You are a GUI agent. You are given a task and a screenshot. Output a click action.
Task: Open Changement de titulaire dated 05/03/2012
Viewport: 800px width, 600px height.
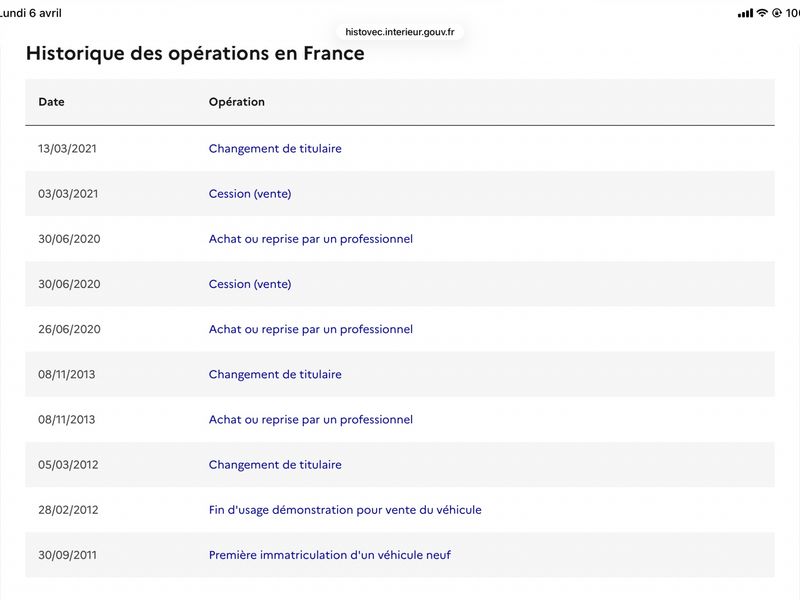[x=275, y=465]
